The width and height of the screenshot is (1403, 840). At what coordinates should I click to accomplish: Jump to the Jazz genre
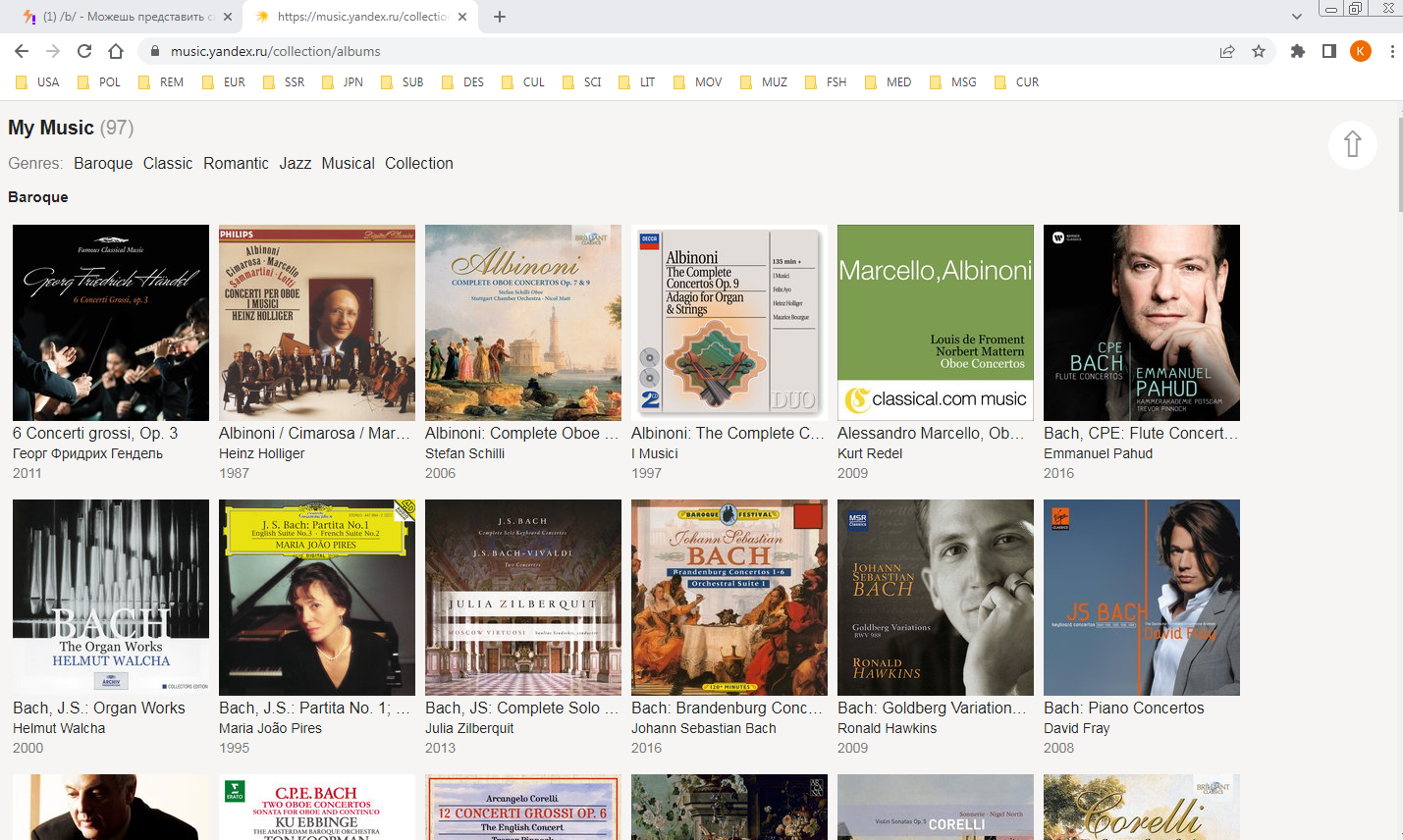point(295,163)
